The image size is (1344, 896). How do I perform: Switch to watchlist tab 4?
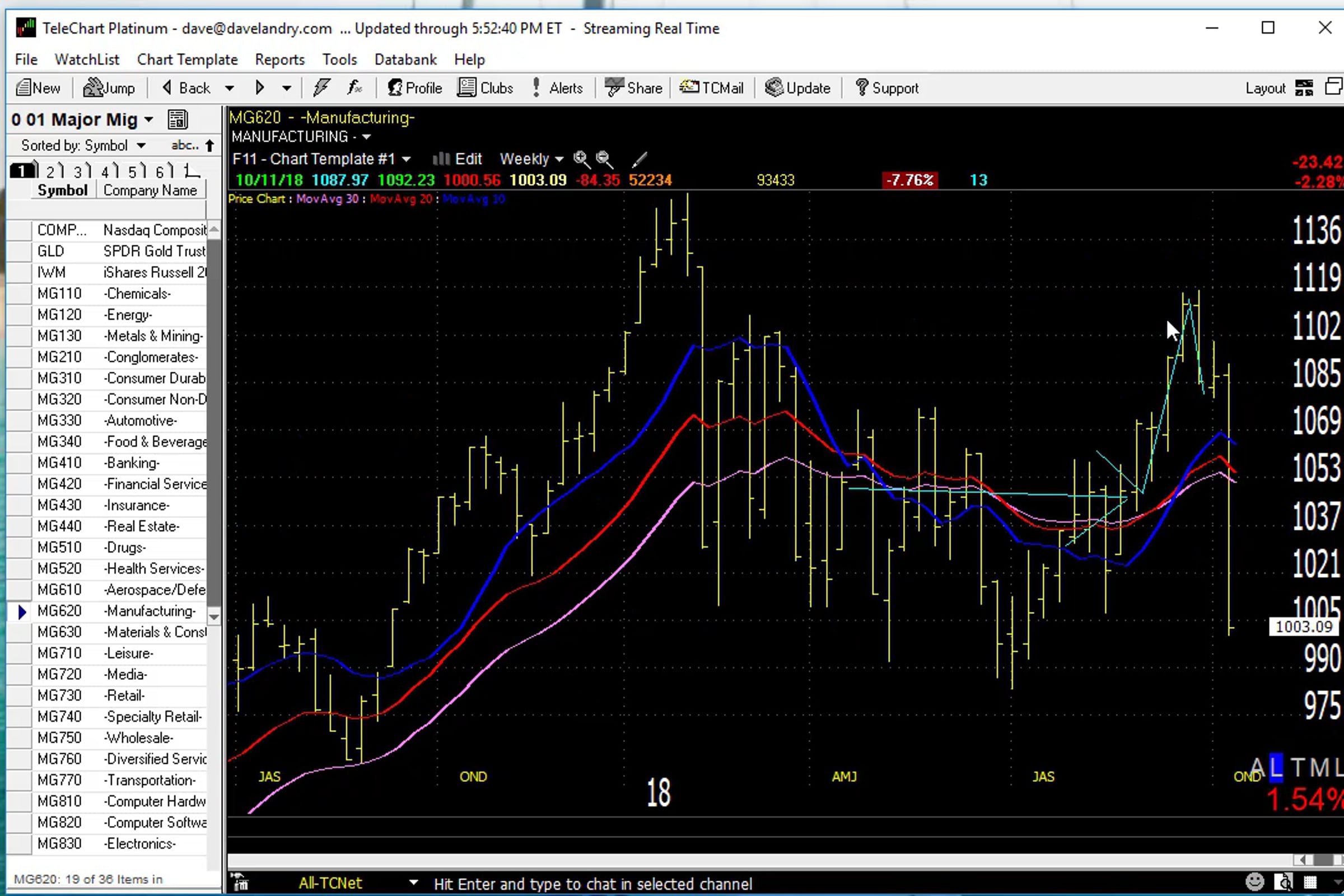coord(107,171)
